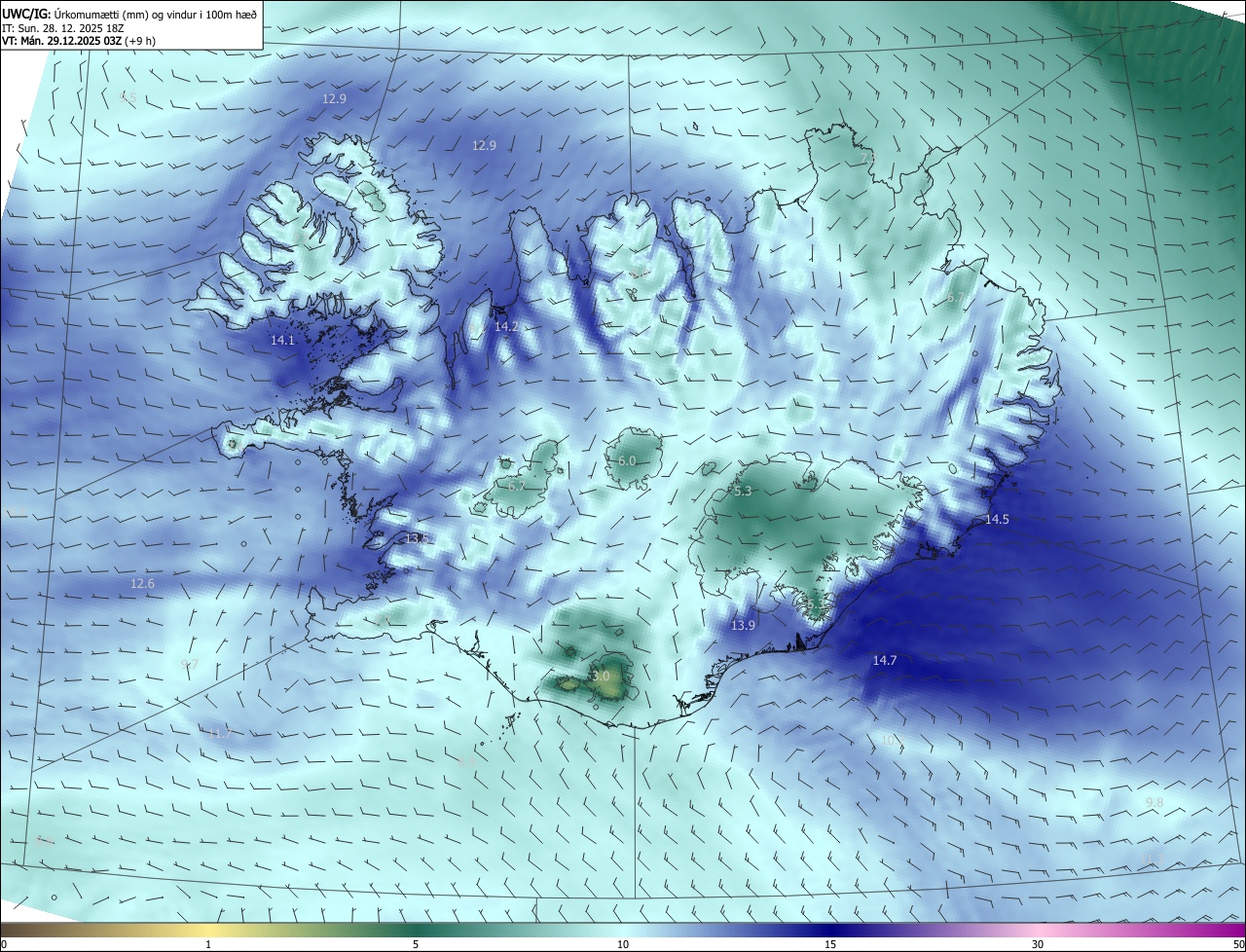1246x952 pixels.
Task: Click the "(+9 h)" forecast offset text
Action: pyautogui.click(x=142, y=42)
